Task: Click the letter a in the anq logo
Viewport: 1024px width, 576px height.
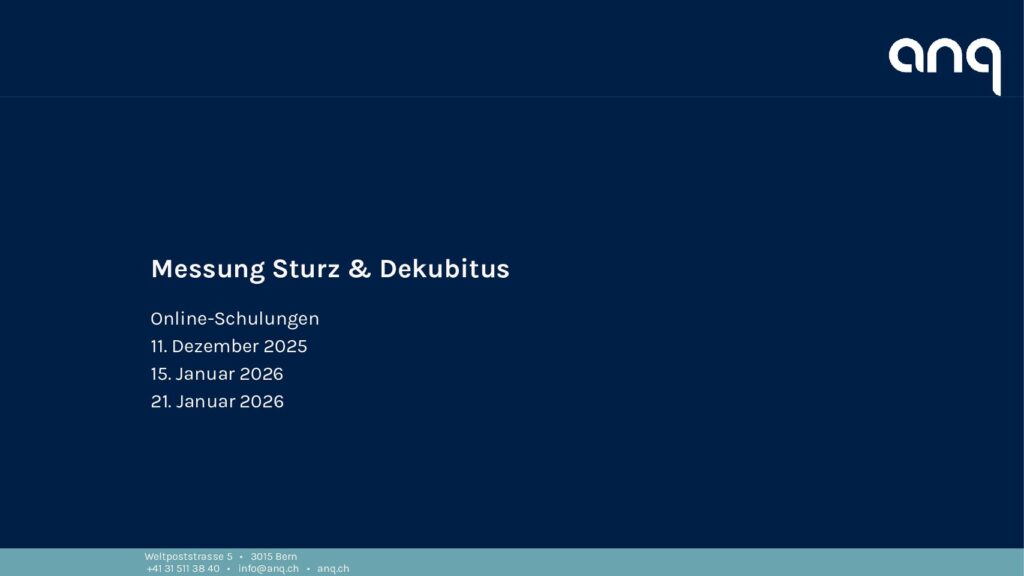Action: [x=907, y=56]
